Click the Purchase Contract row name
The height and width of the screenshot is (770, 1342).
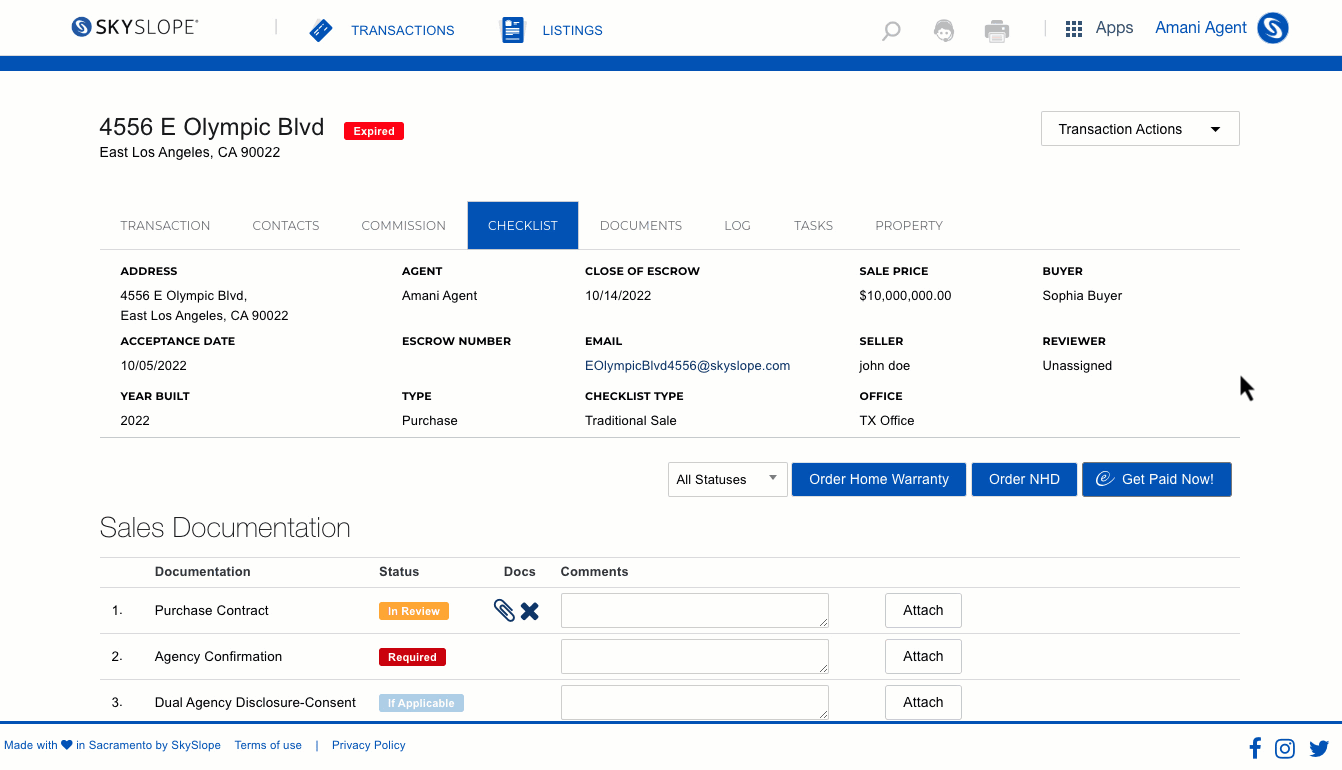coord(212,610)
